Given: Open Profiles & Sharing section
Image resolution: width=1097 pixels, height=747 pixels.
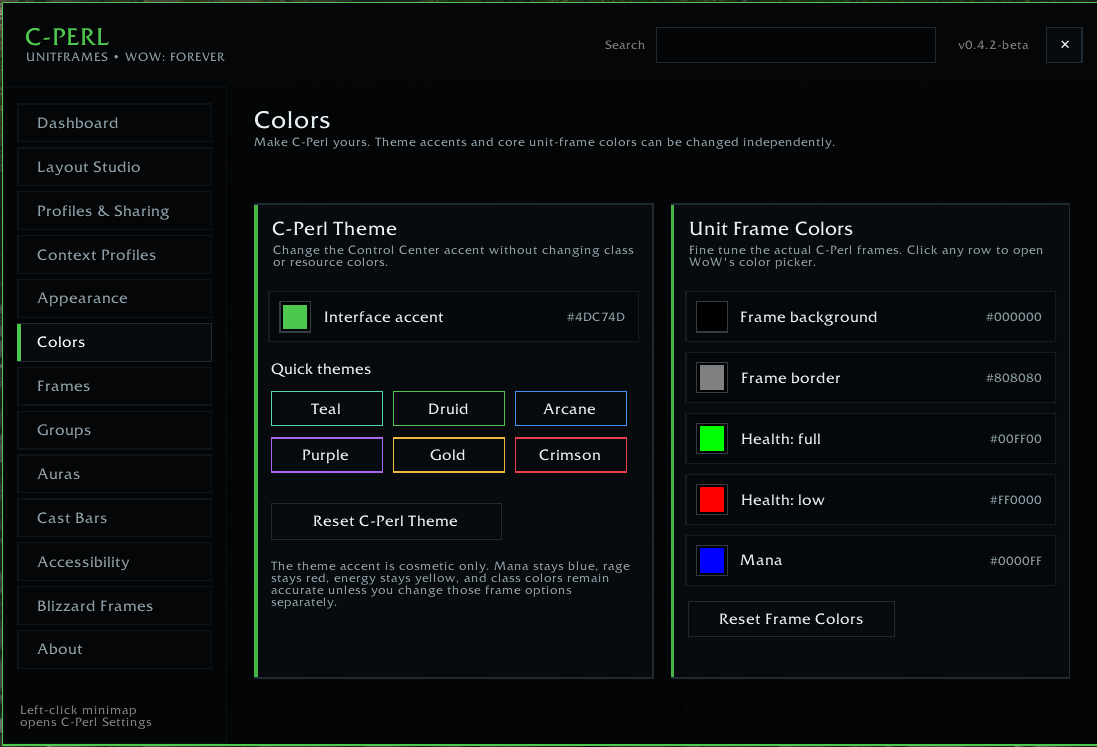Looking at the screenshot, I should coord(115,211).
